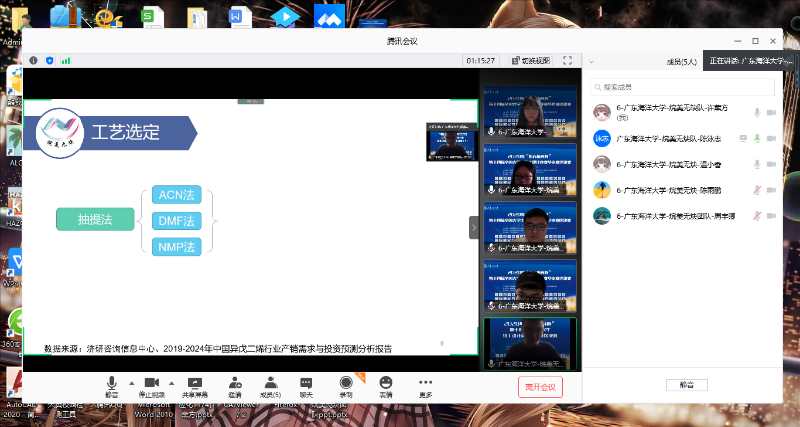
Task: Open the share screen option
Action: coord(196,386)
